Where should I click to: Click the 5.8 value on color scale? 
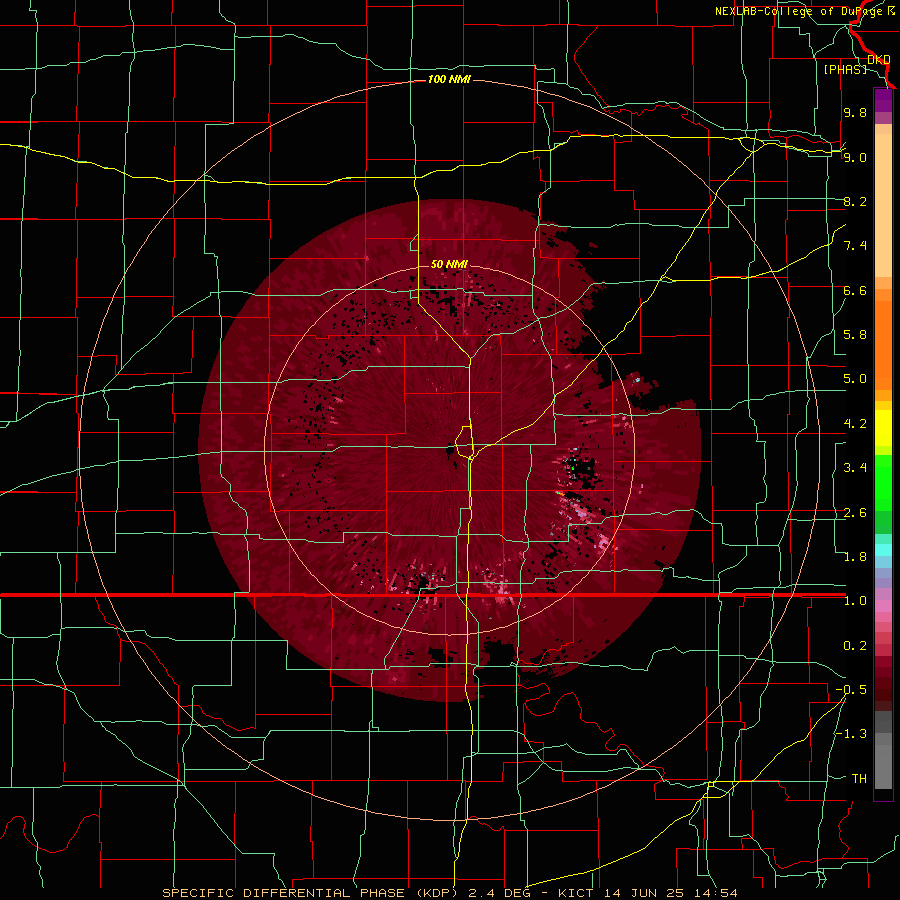point(855,335)
